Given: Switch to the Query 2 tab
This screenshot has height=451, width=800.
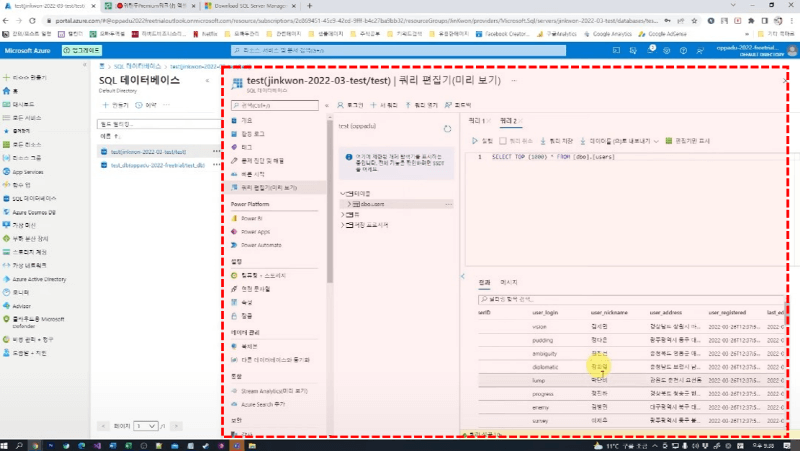Looking at the screenshot, I should click(x=511, y=121).
